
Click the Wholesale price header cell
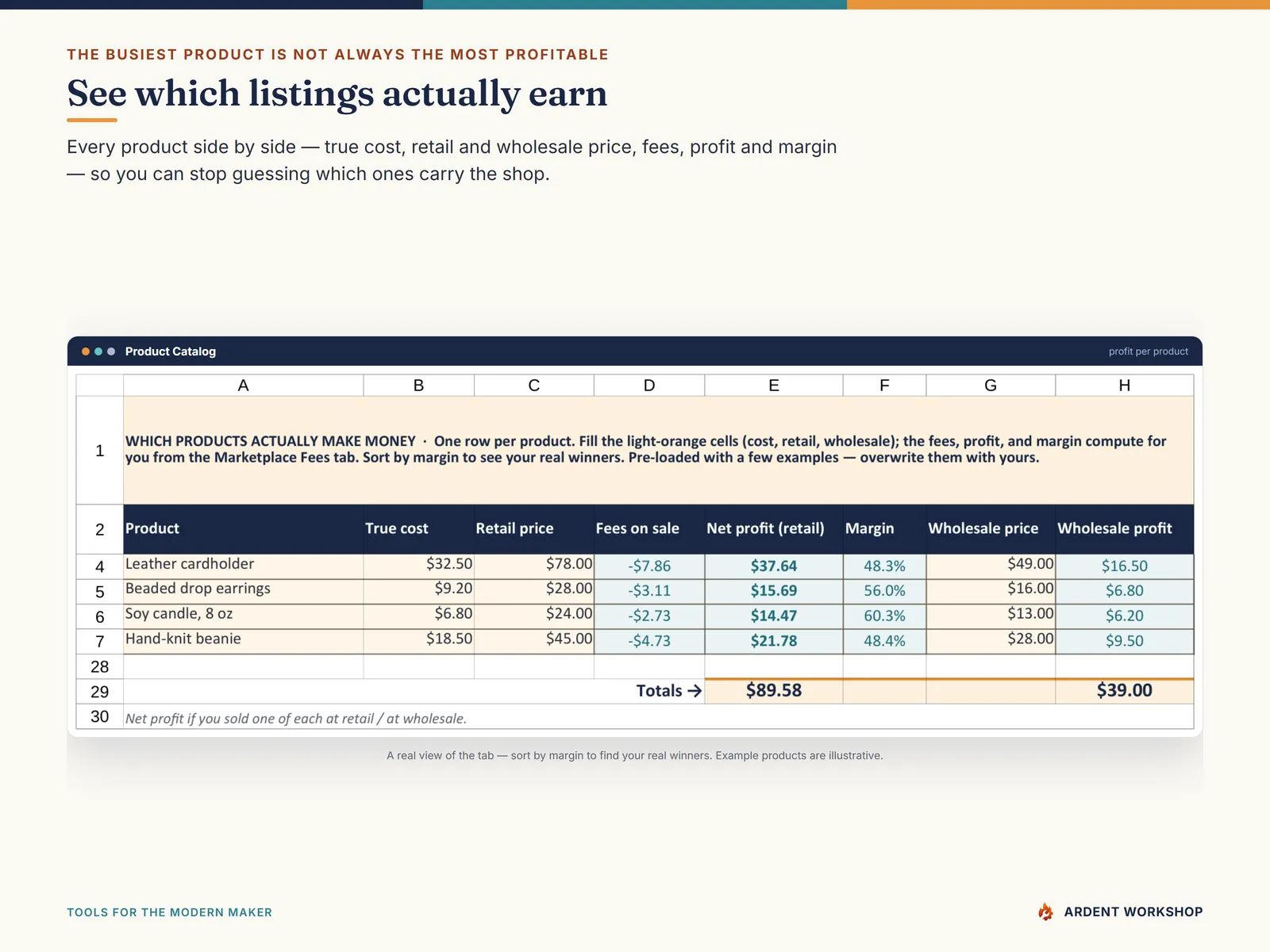[991, 529]
